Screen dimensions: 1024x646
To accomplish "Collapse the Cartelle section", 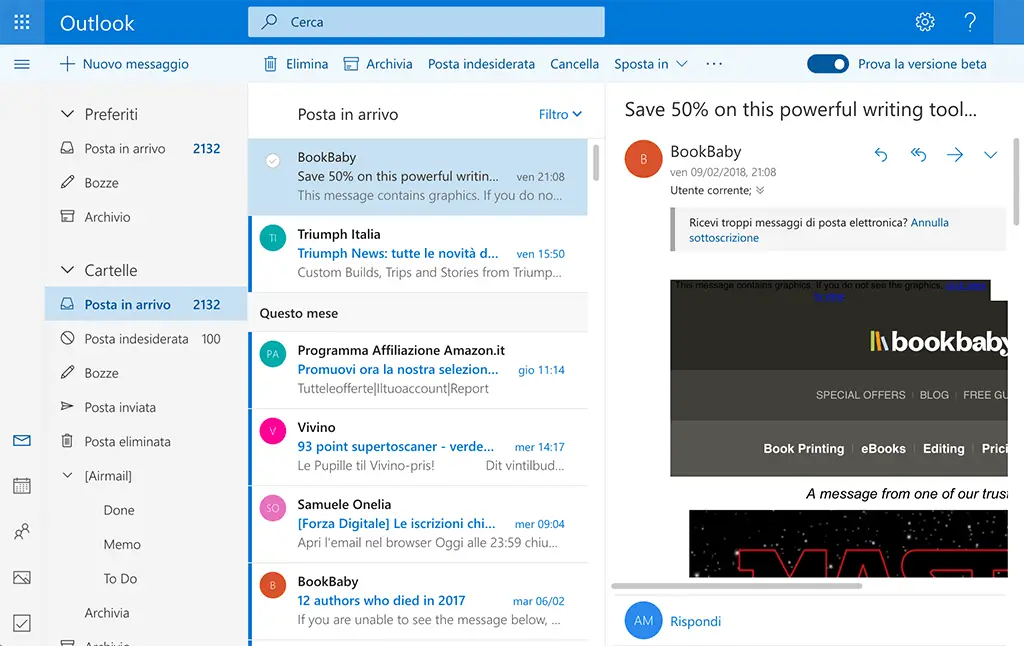I will click(67, 270).
